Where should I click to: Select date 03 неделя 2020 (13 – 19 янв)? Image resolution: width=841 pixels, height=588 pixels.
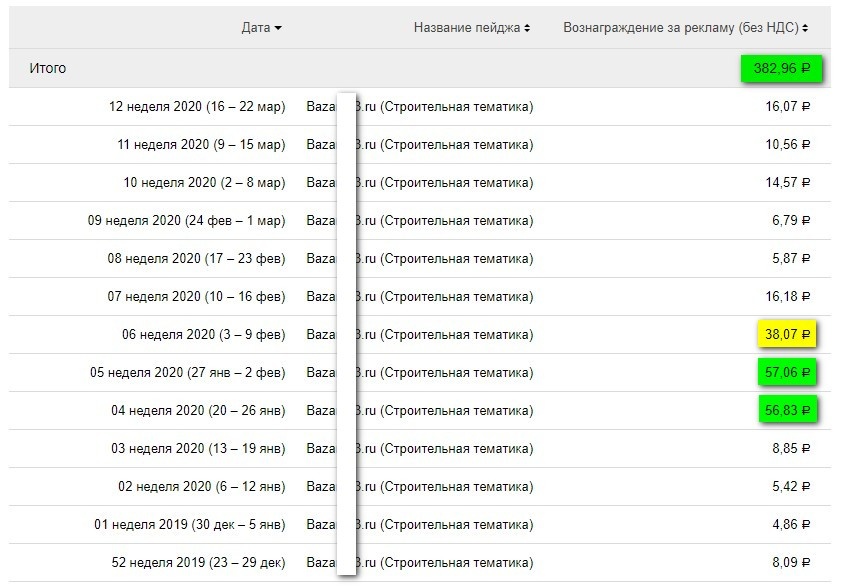(x=201, y=448)
